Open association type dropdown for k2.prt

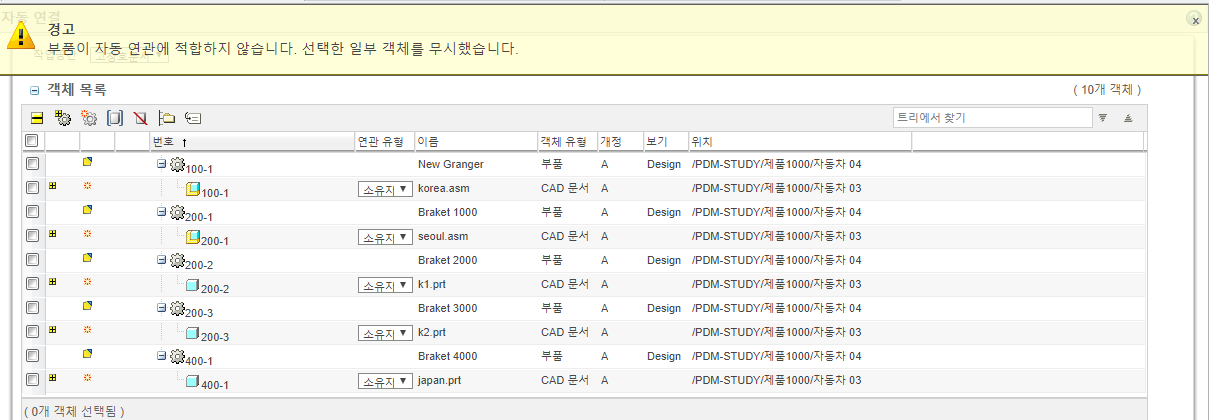pyautogui.click(x=385, y=333)
